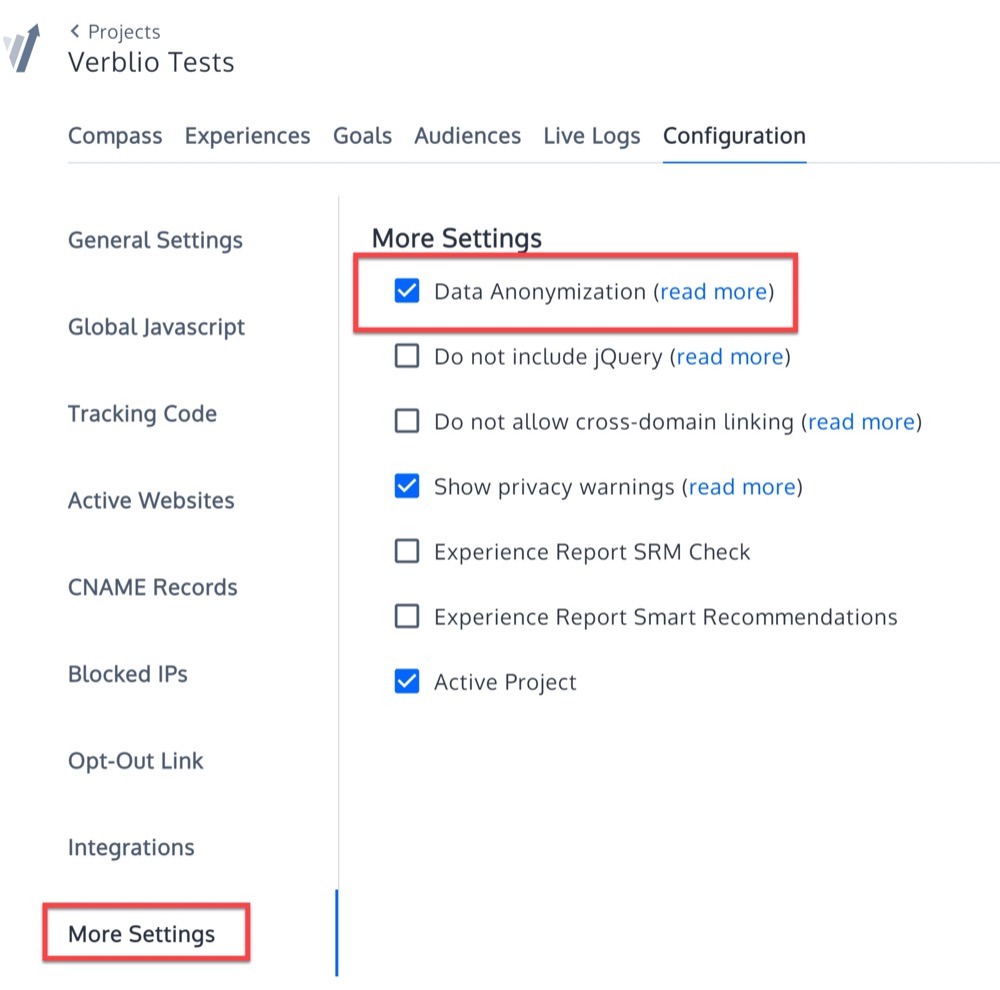The height and width of the screenshot is (990, 1000).
Task: Disable Show privacy warnings
Action: [x=406, y=486]
